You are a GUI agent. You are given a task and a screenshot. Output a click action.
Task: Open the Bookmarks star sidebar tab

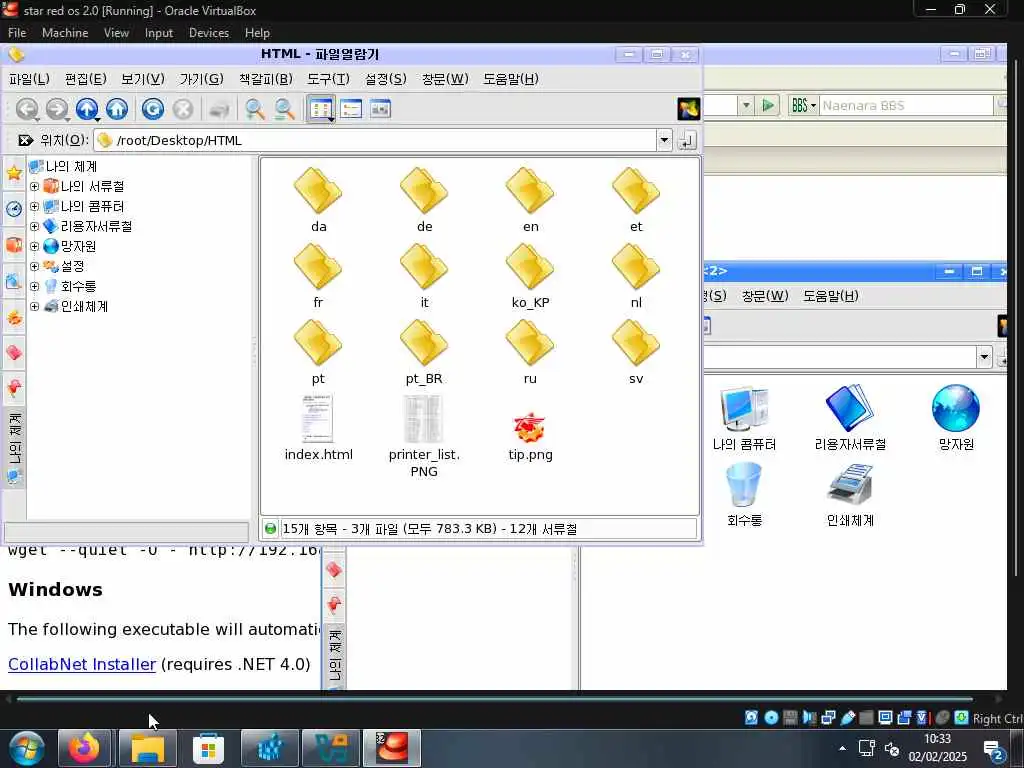tap(14, 174)
